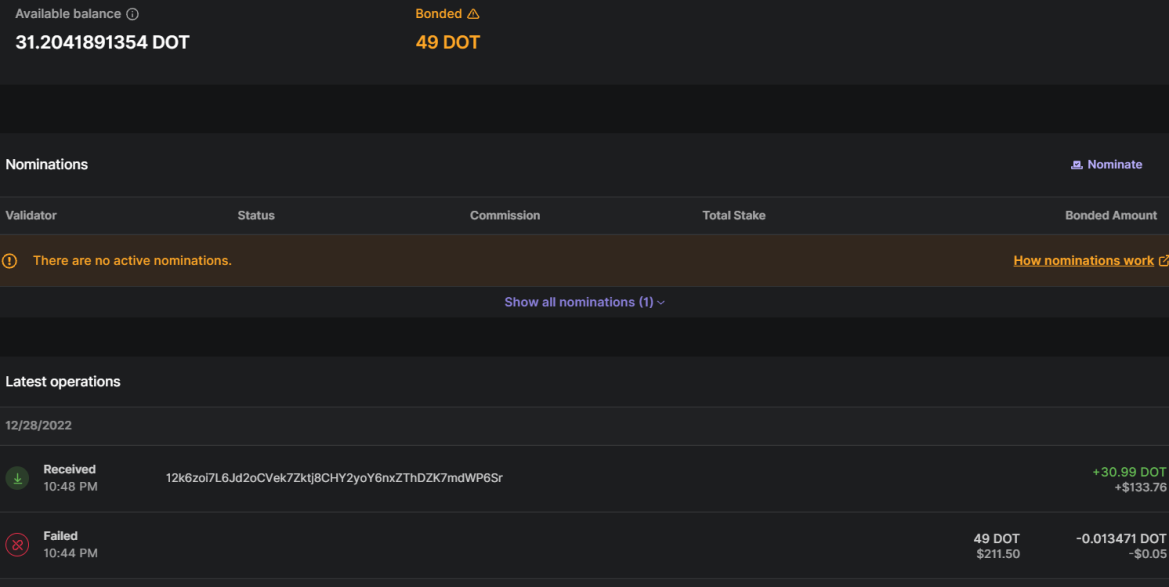Click the external link icon after 'How nominations work'

pos(1163,261)
